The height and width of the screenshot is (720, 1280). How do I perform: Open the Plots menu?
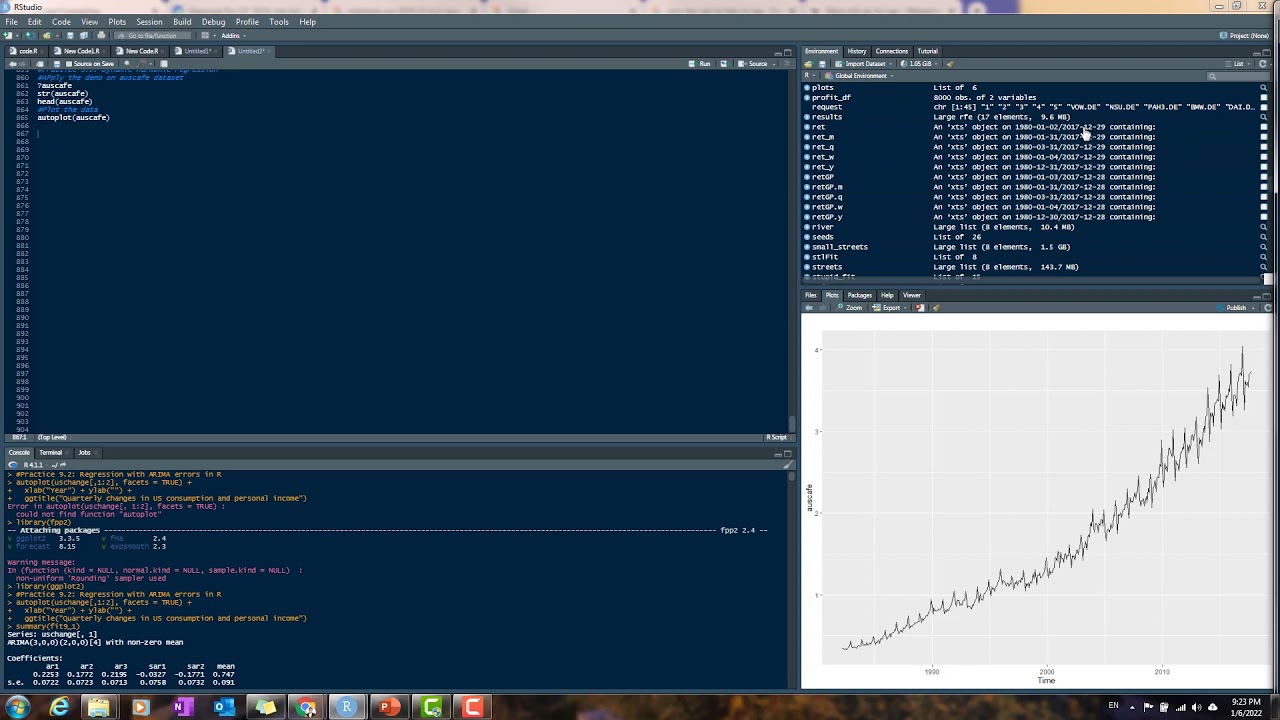pos(117,22)
